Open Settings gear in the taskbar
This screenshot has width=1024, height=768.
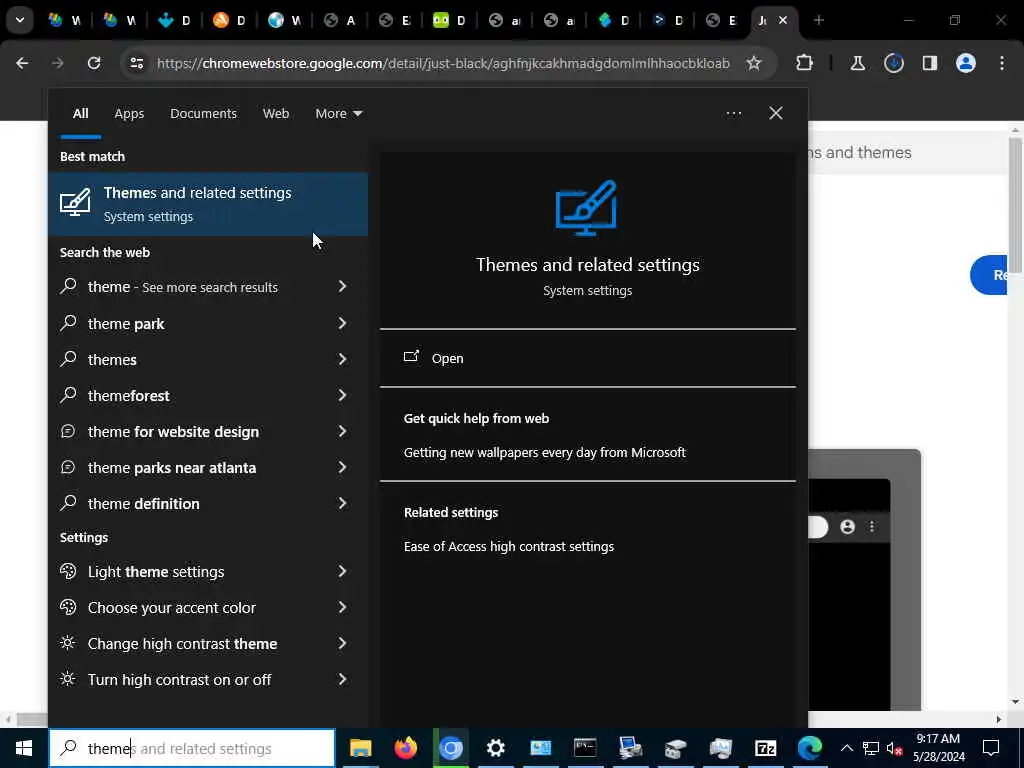pyautogui.click(x=496, y=748)
